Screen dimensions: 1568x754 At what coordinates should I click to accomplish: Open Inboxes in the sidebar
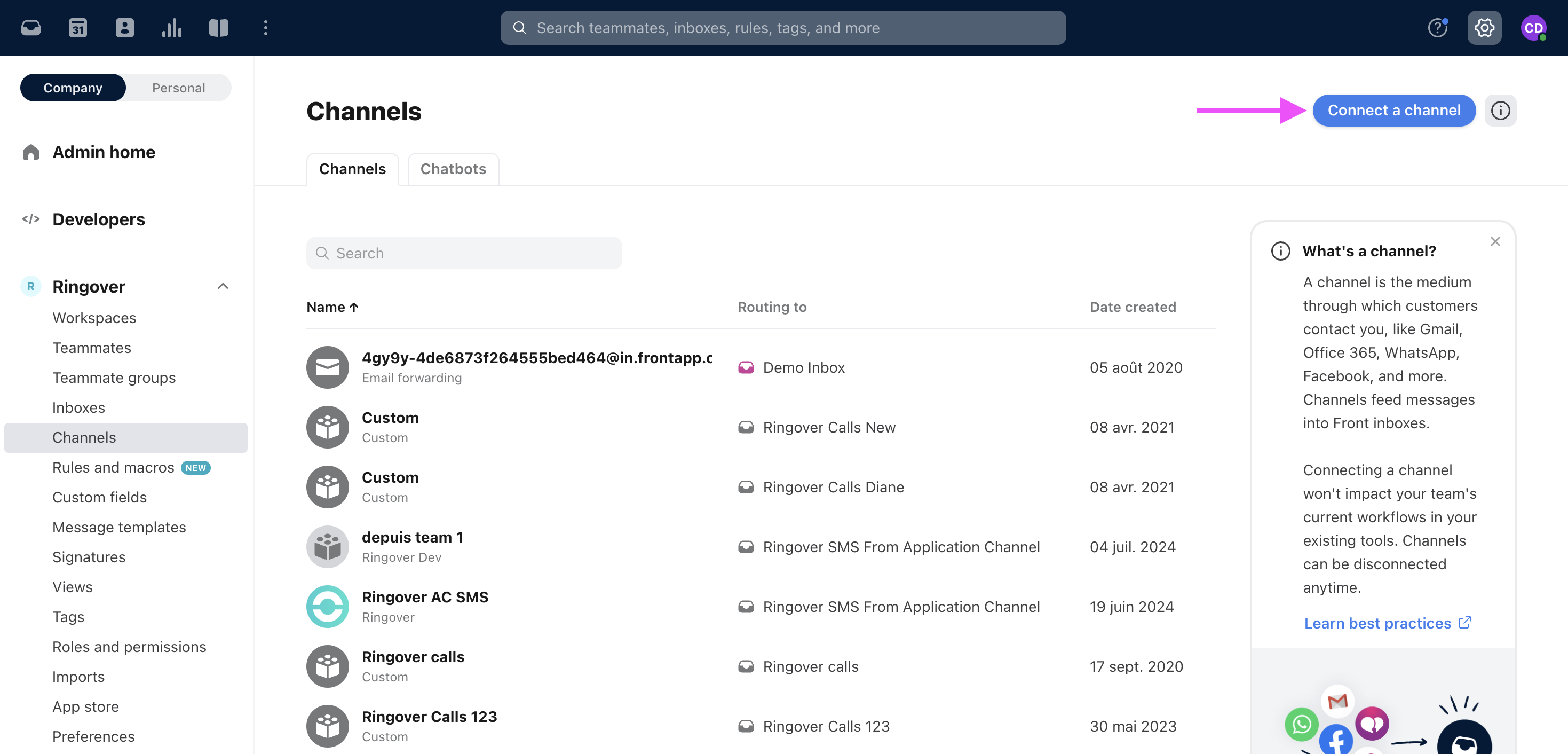click(x=78, y=407)
